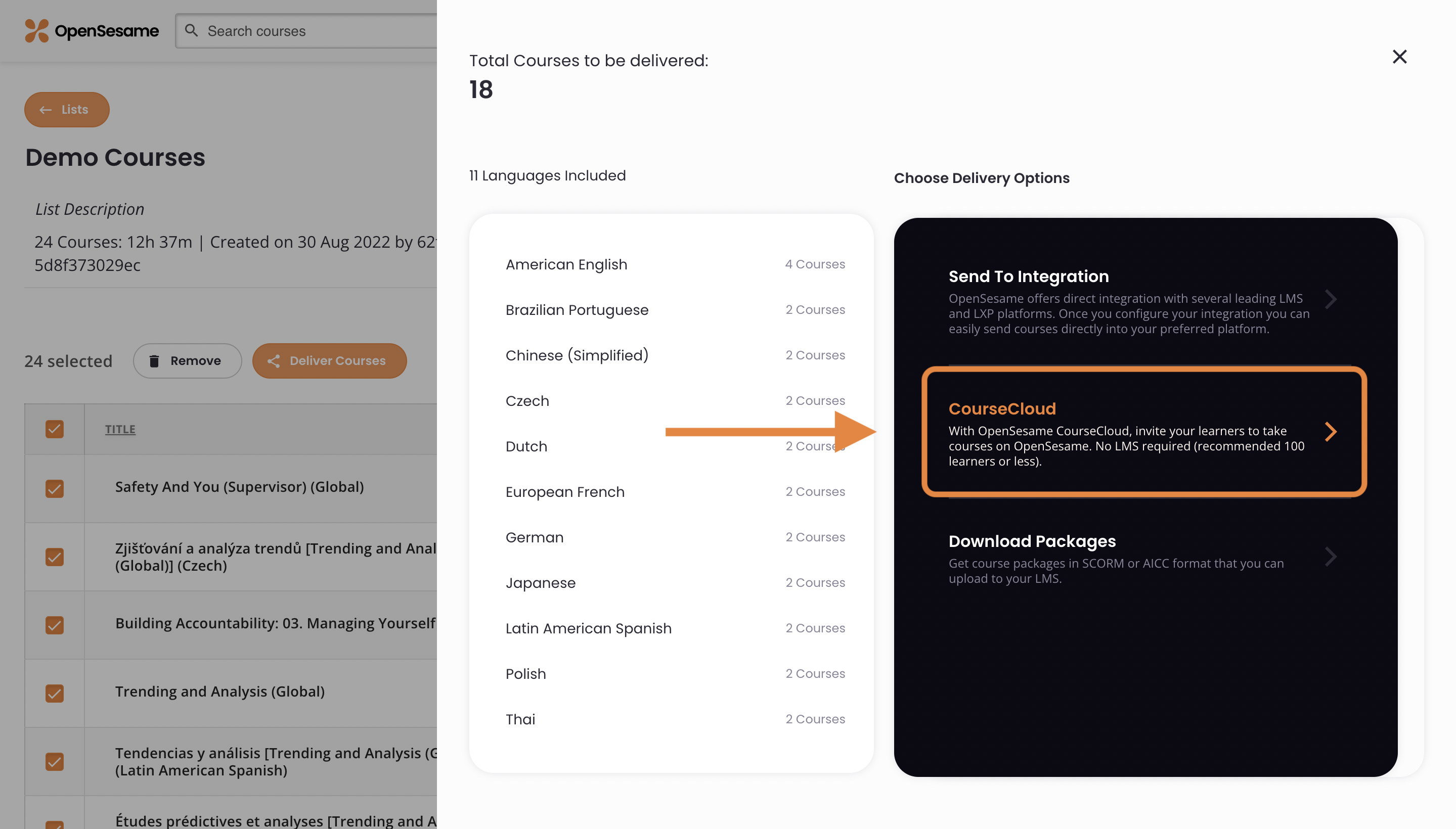The width and height of the screenshot is (1456, 829).
Task: Click the Zjišťování a analýza trendů title
Action: pyautogui.click(x=276, y=557)
